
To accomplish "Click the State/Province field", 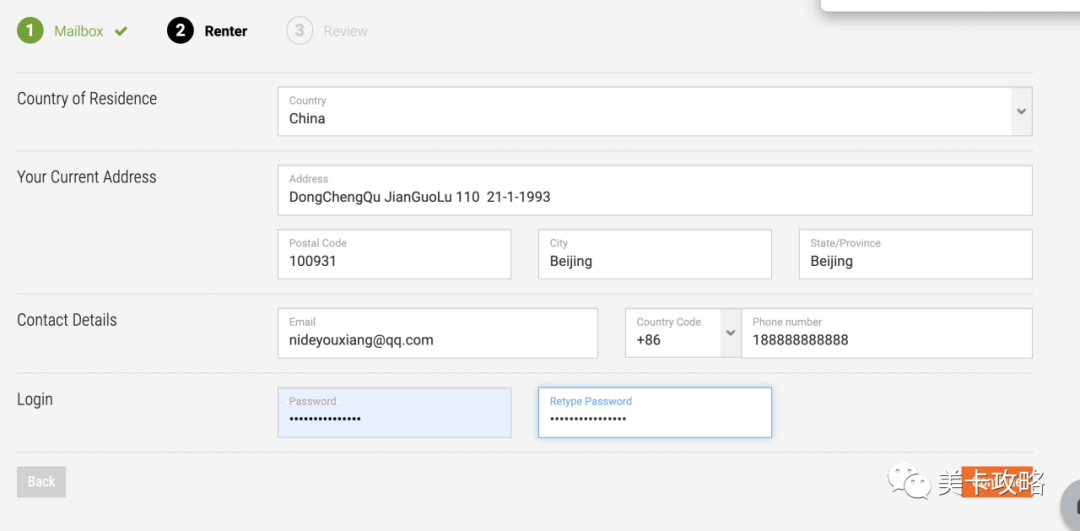I will pyautogui.click(x=915, y=254).
